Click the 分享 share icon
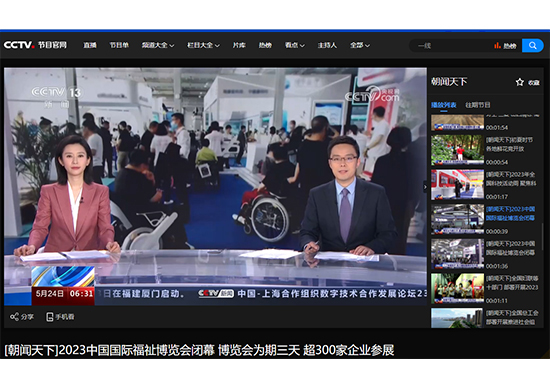550x390 pixels. [x=14, y=317]
